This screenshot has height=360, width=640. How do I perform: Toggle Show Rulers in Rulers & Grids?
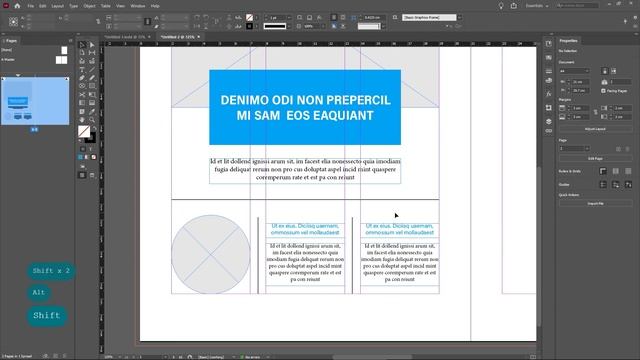(x=603, y=171)
